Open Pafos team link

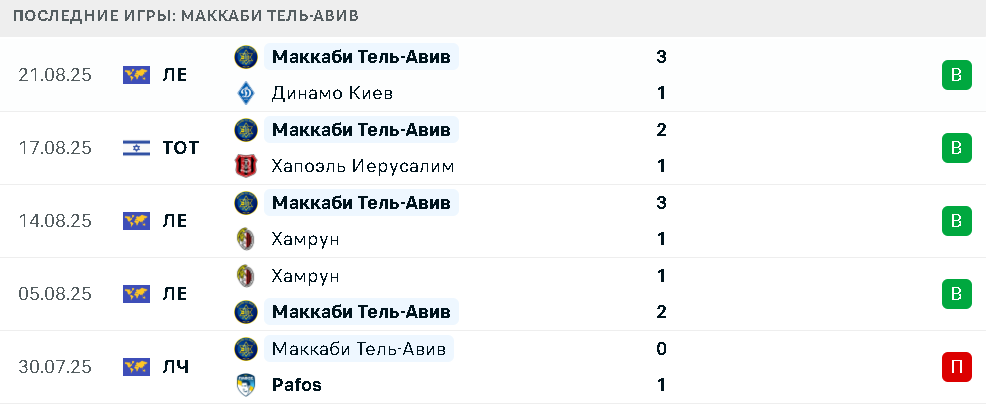click(296, 385)
